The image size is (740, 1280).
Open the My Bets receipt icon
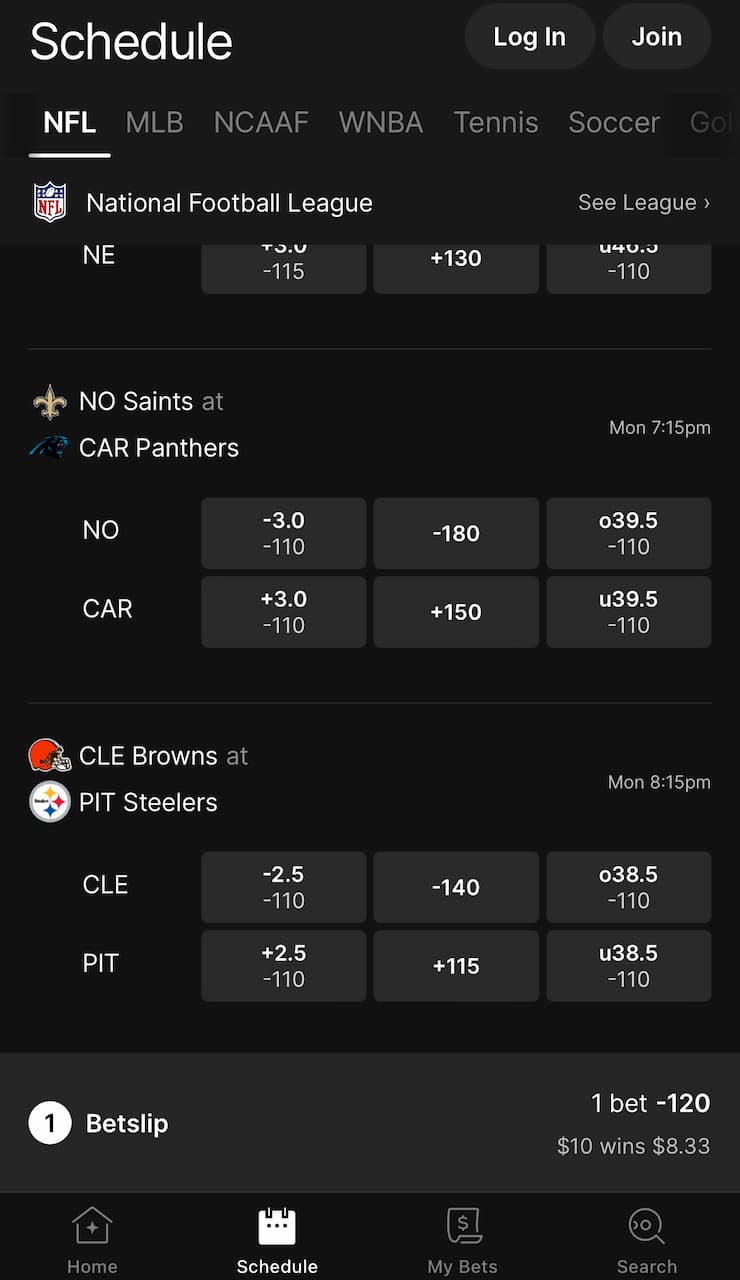pyautogui.click(x=463, y=1226)
